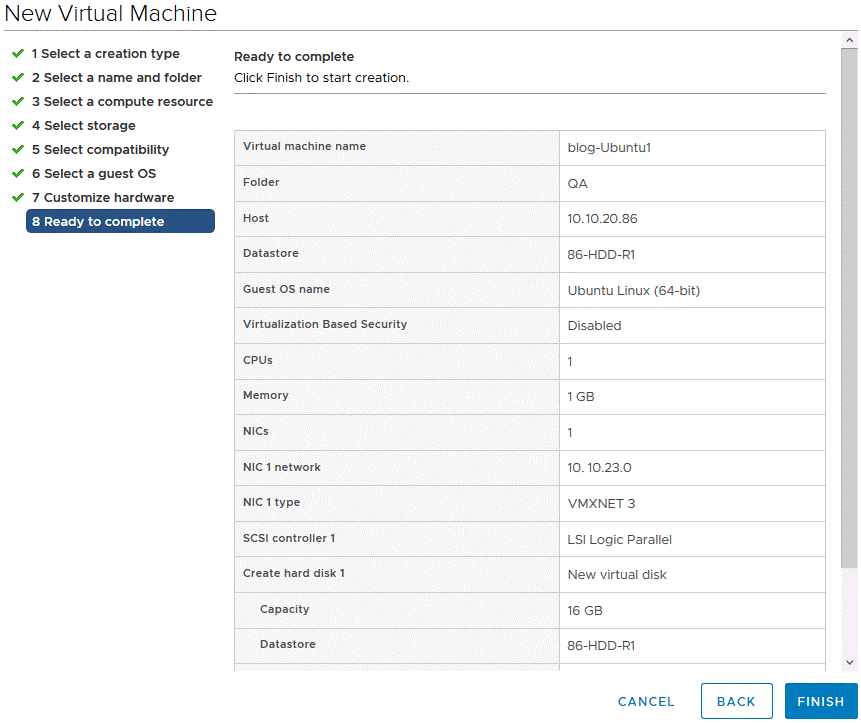Select the highlighted Ready to complete step
Viewport: 861px width, 723px height.
[120, 221]
